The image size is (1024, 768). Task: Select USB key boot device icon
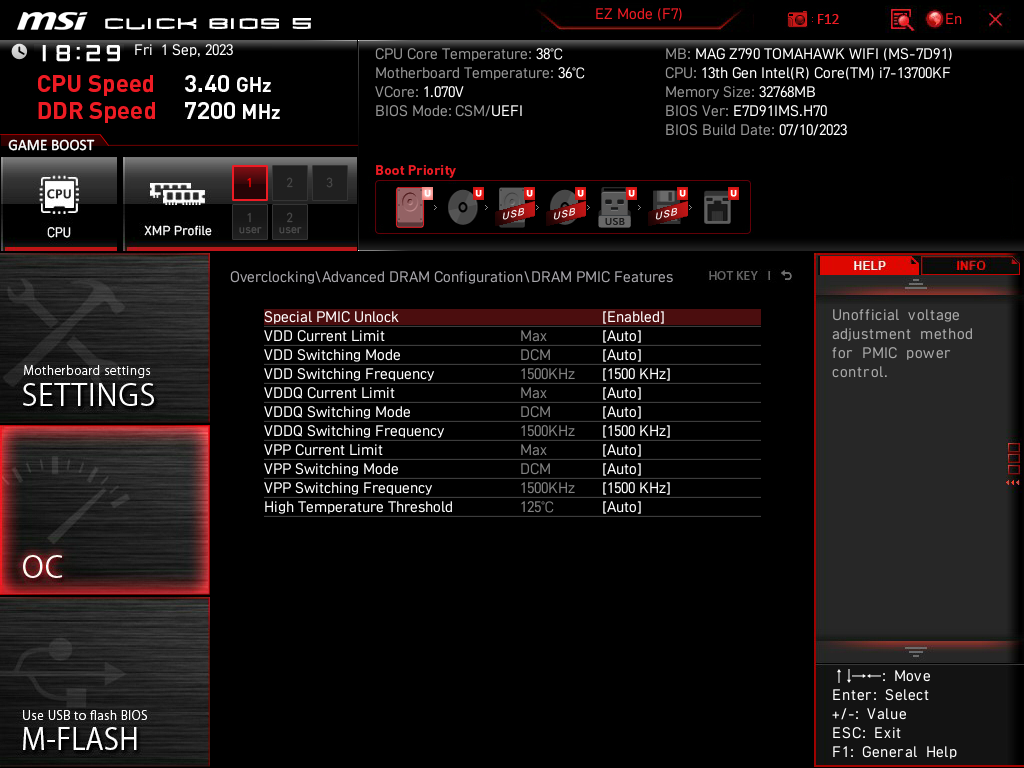(616, 207)
